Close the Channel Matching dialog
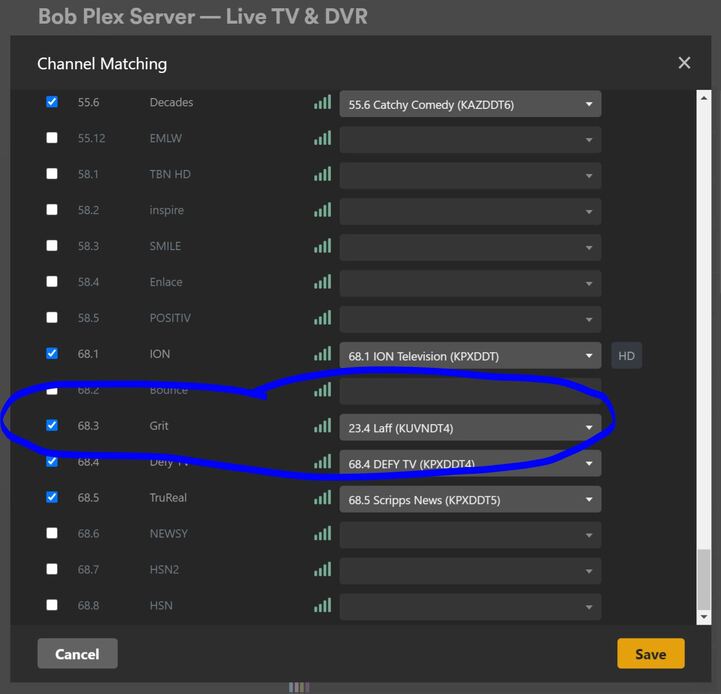Viewport: 721px width, 694px height. pyautogui.click(x=684, y=63)
